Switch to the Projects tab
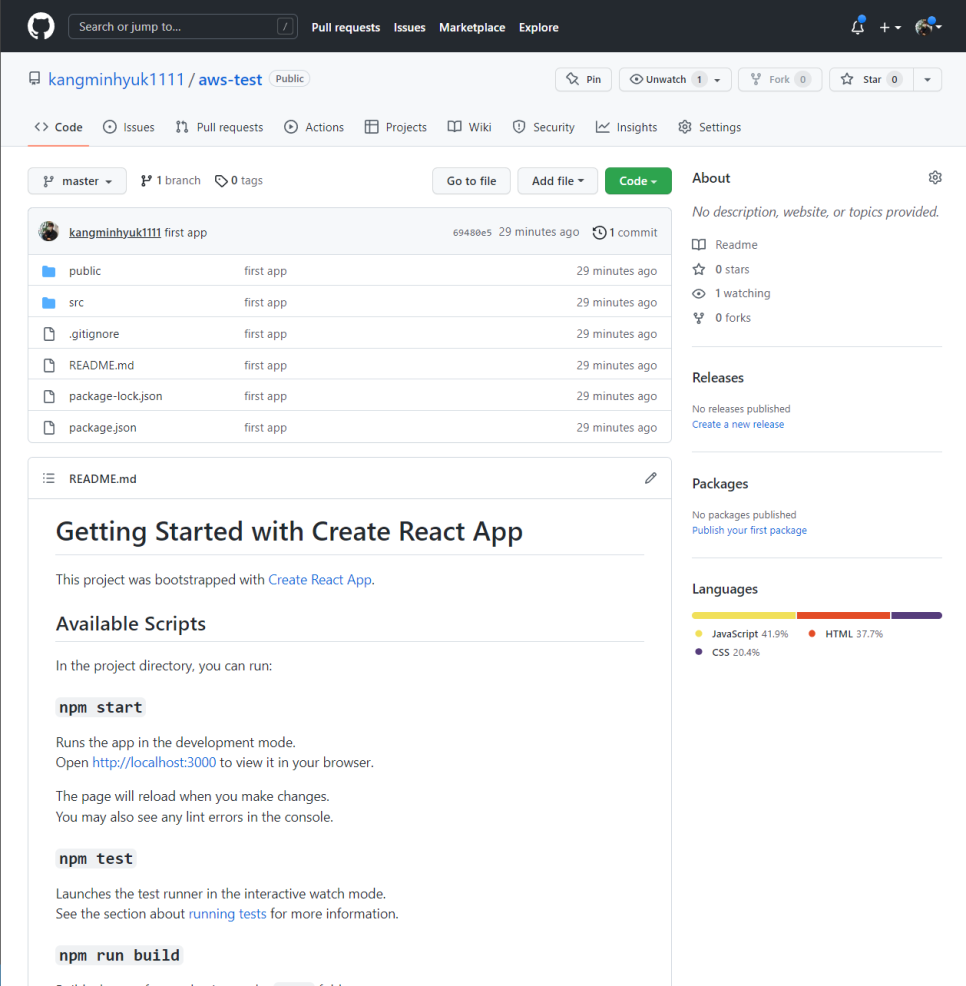Image resolution: width=966 pixels, height=986 pixels. [396, 127]
